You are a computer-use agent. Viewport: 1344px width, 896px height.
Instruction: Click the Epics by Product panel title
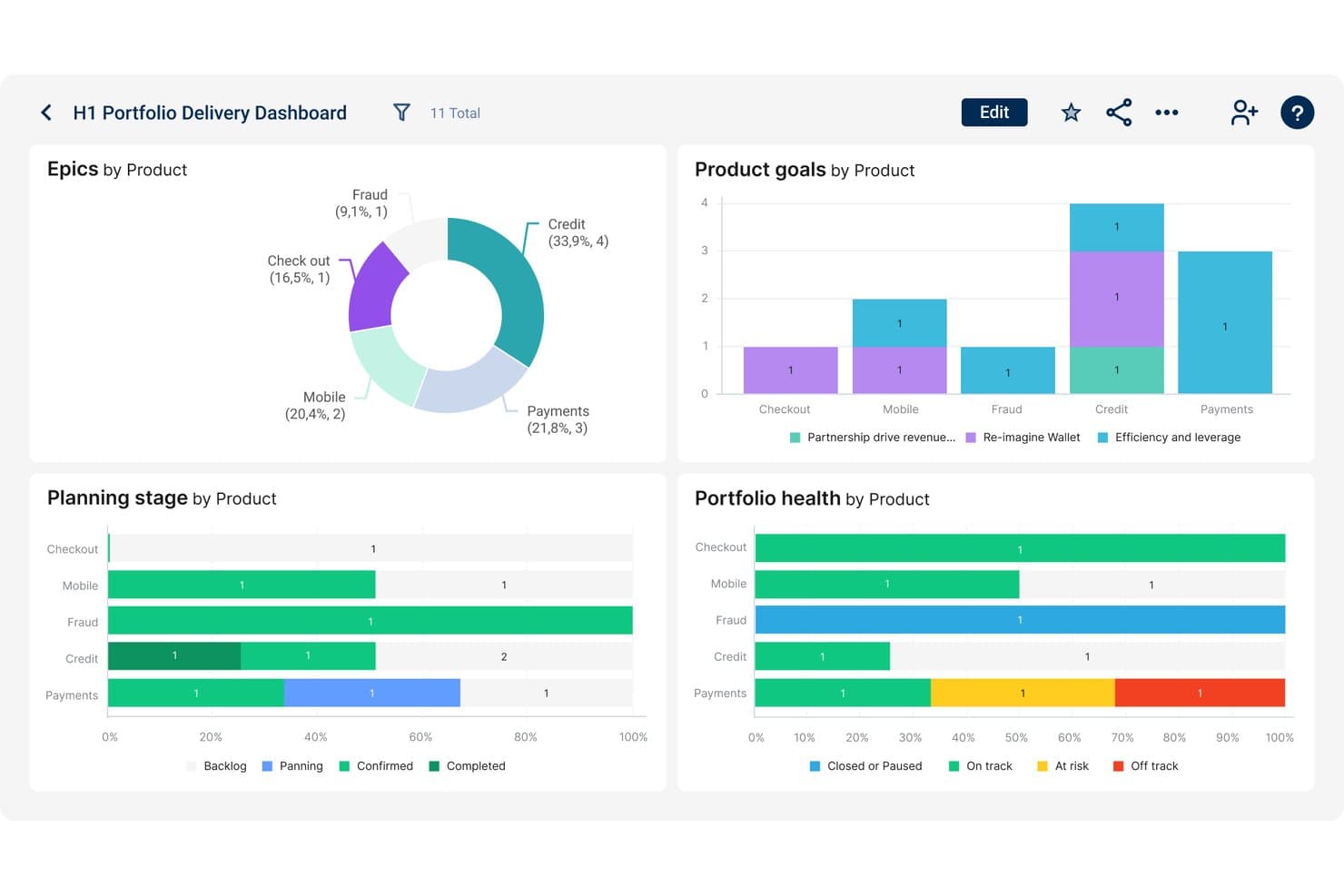coord(117,170)
